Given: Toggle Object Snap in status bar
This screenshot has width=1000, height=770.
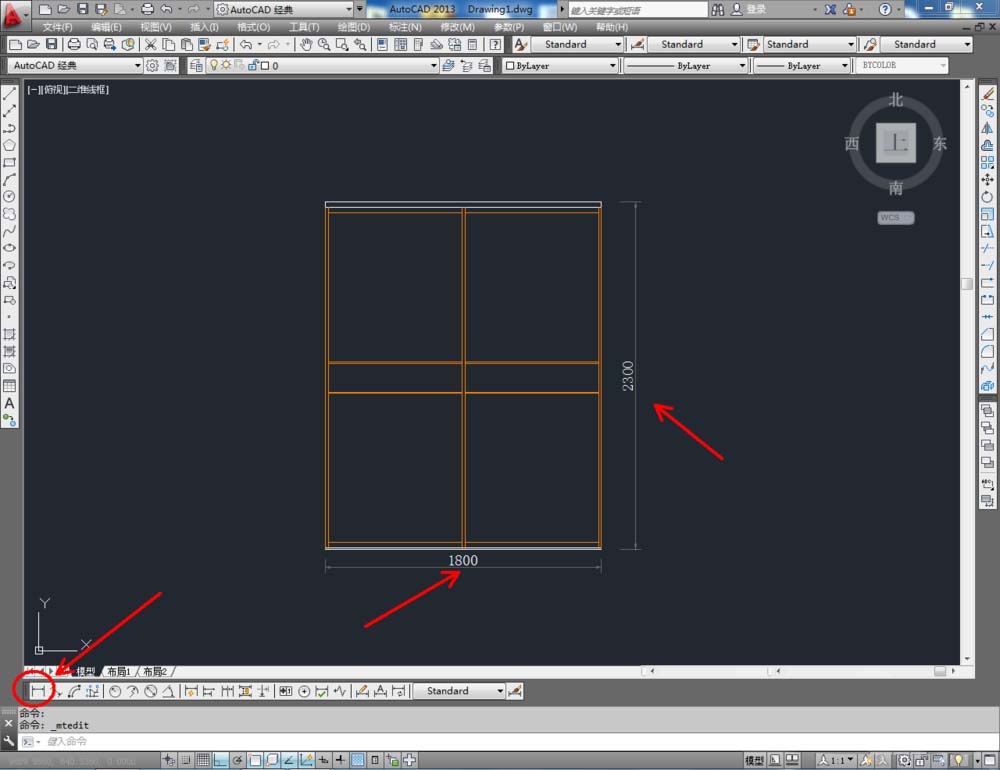Looking at the screenshot, I should click(255, 760).
